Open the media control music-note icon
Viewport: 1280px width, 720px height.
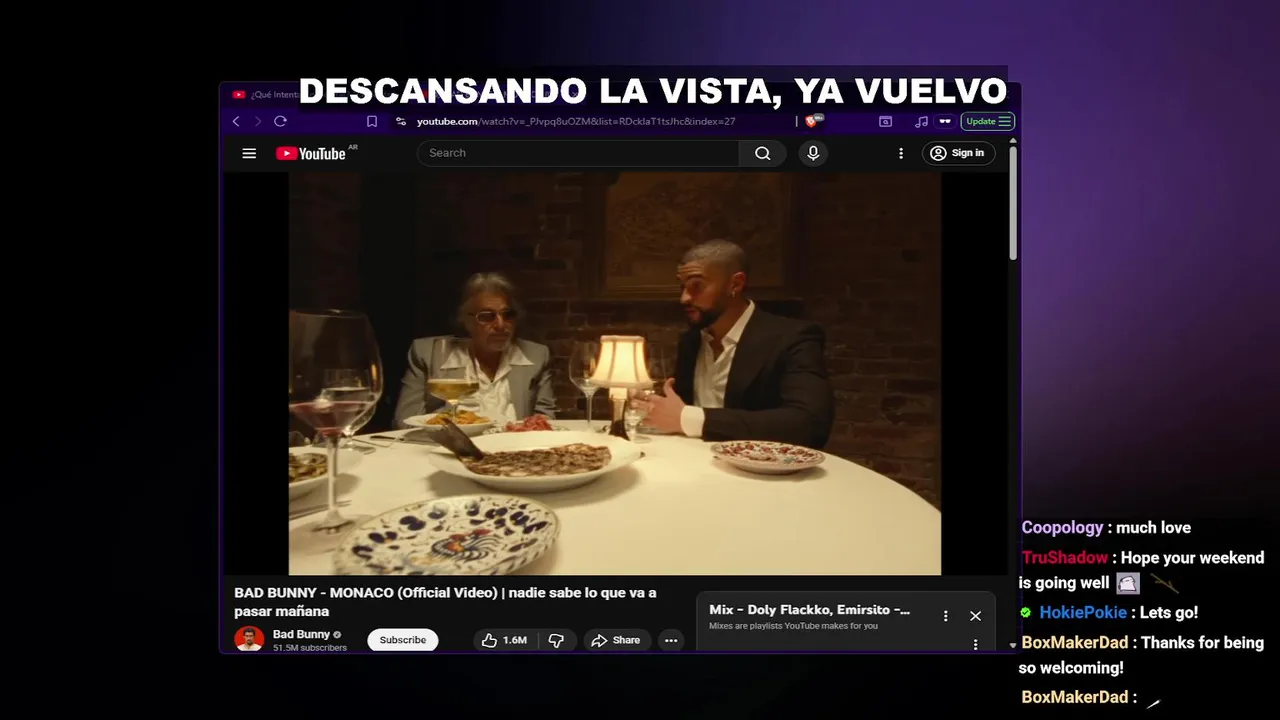(921, 121)
